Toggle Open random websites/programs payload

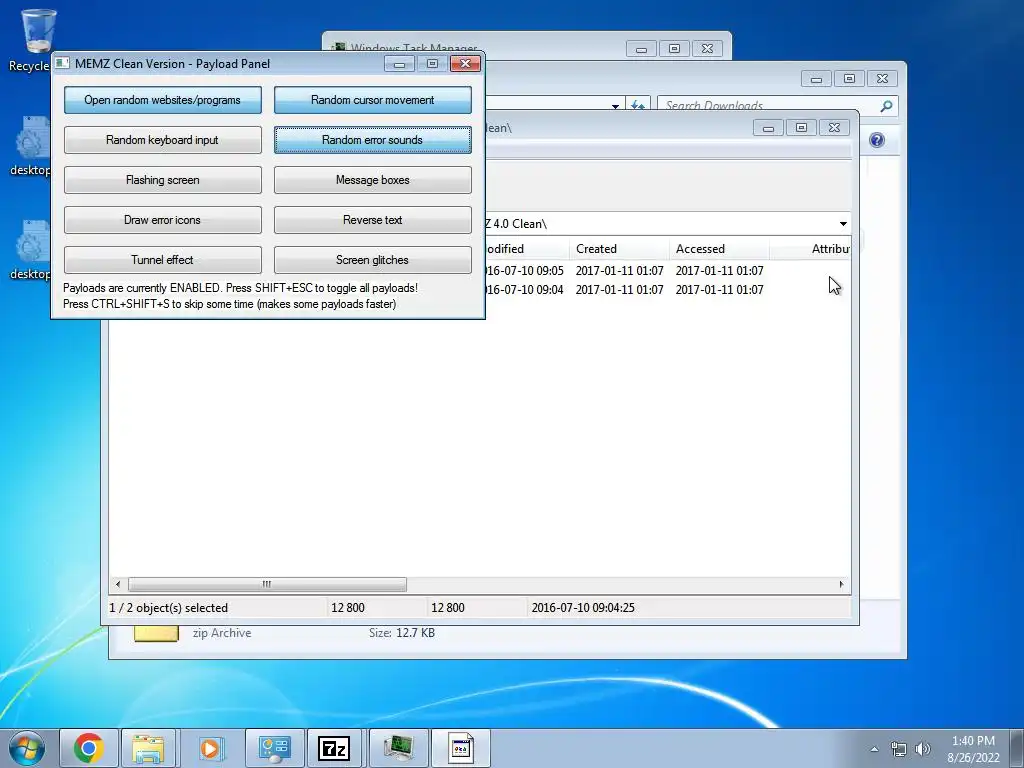[163, 100]
